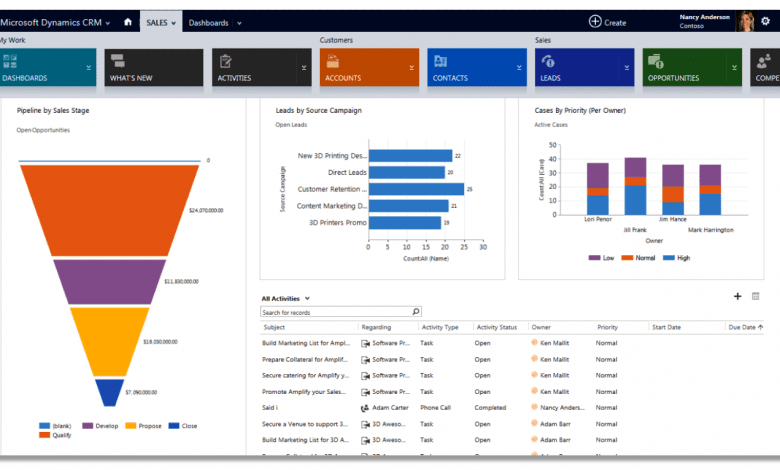The width and height of the screenshot is (780, 470).
Task: Click the Activity Status column header
Action: point(496,327)
